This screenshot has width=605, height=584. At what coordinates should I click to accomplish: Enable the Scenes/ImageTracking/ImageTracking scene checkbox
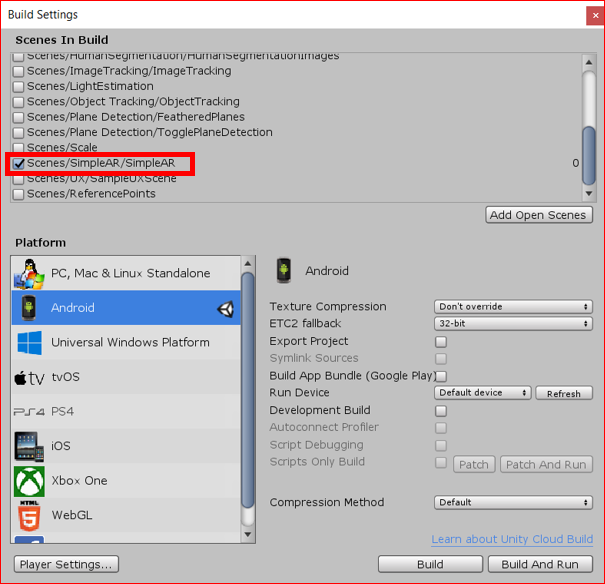coord(18,71)
